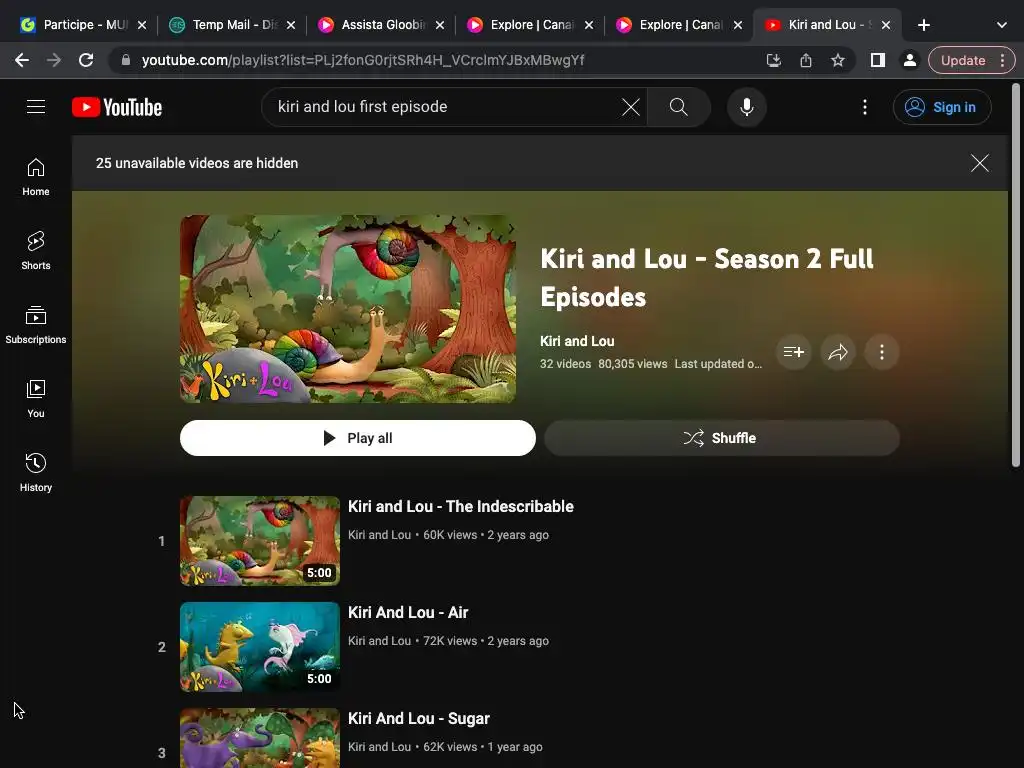Click the Sign in button
Image resolution: width=1024 pixels, height=768 pixels.
point(942,107)
